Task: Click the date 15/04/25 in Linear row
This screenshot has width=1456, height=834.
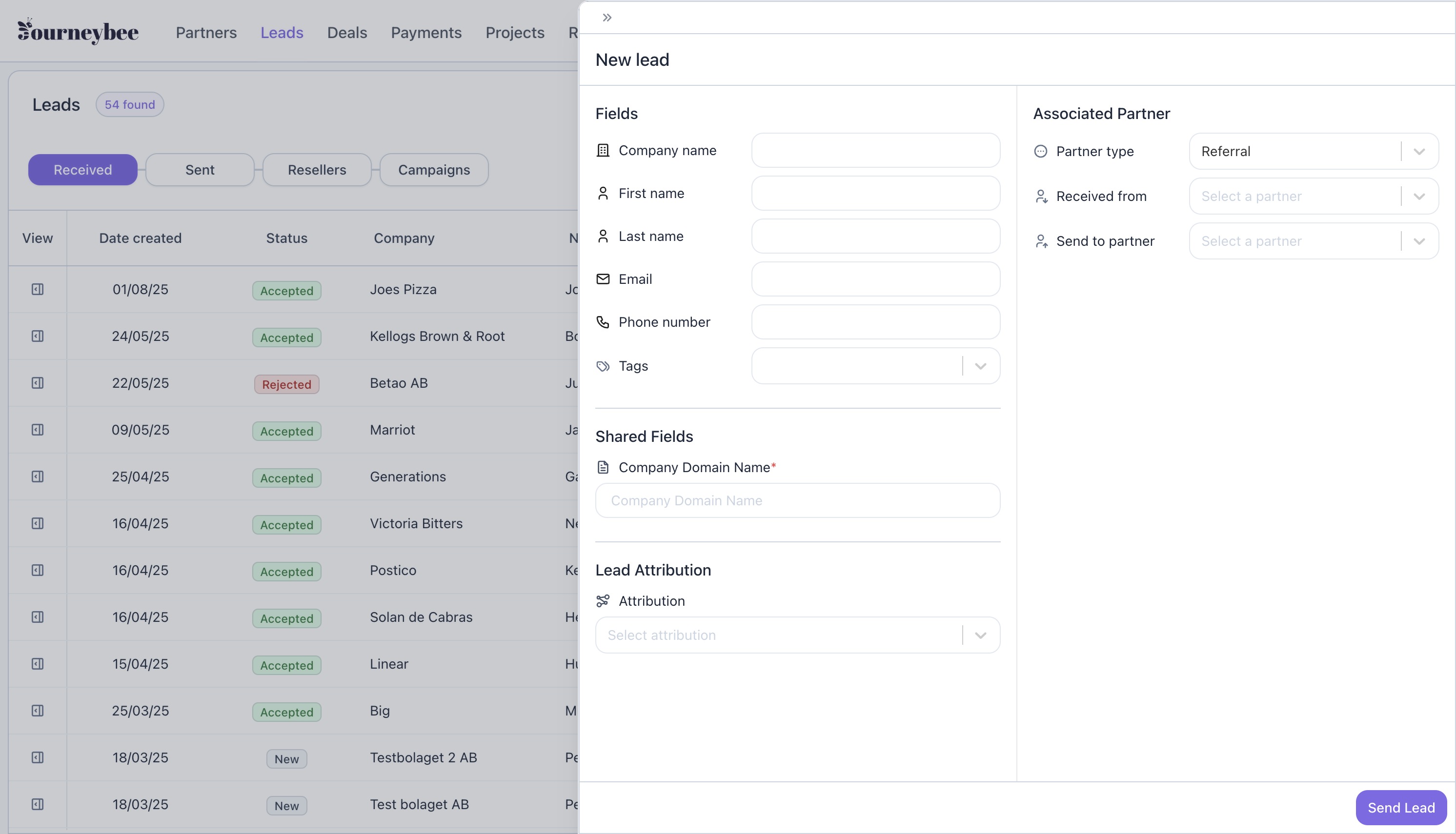Action: (141, 664)
